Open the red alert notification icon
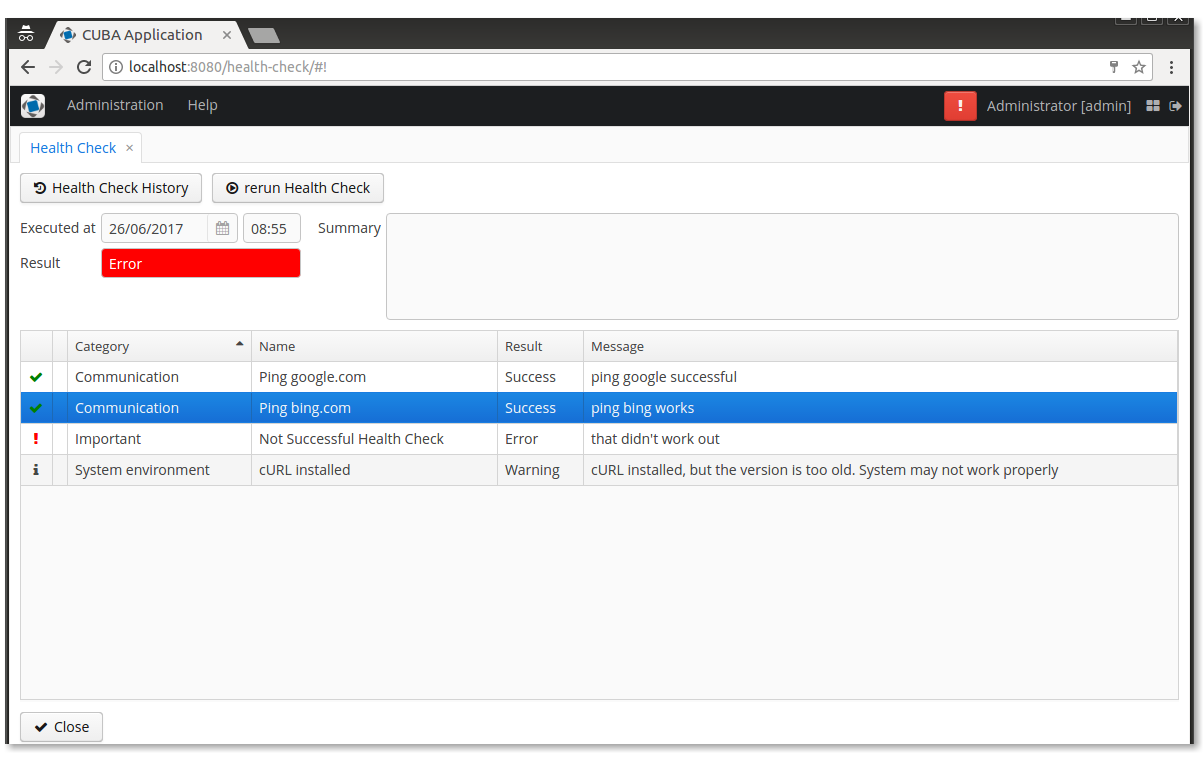Image resolution: width=1203 pixels, height=766 pixels. coord(960,106)
